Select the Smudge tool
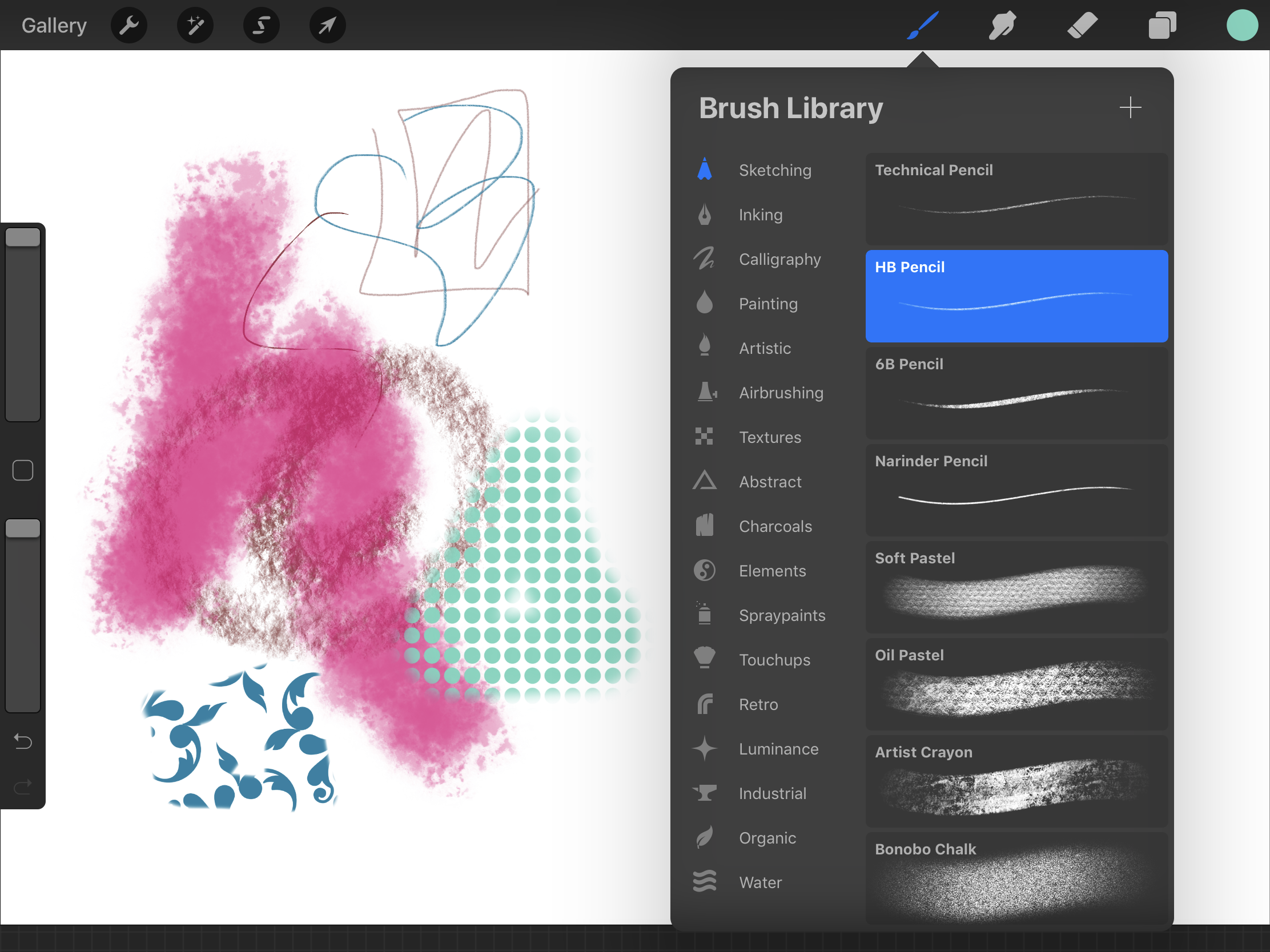Screen dimensions: 1270x952 pos(1002,25)
